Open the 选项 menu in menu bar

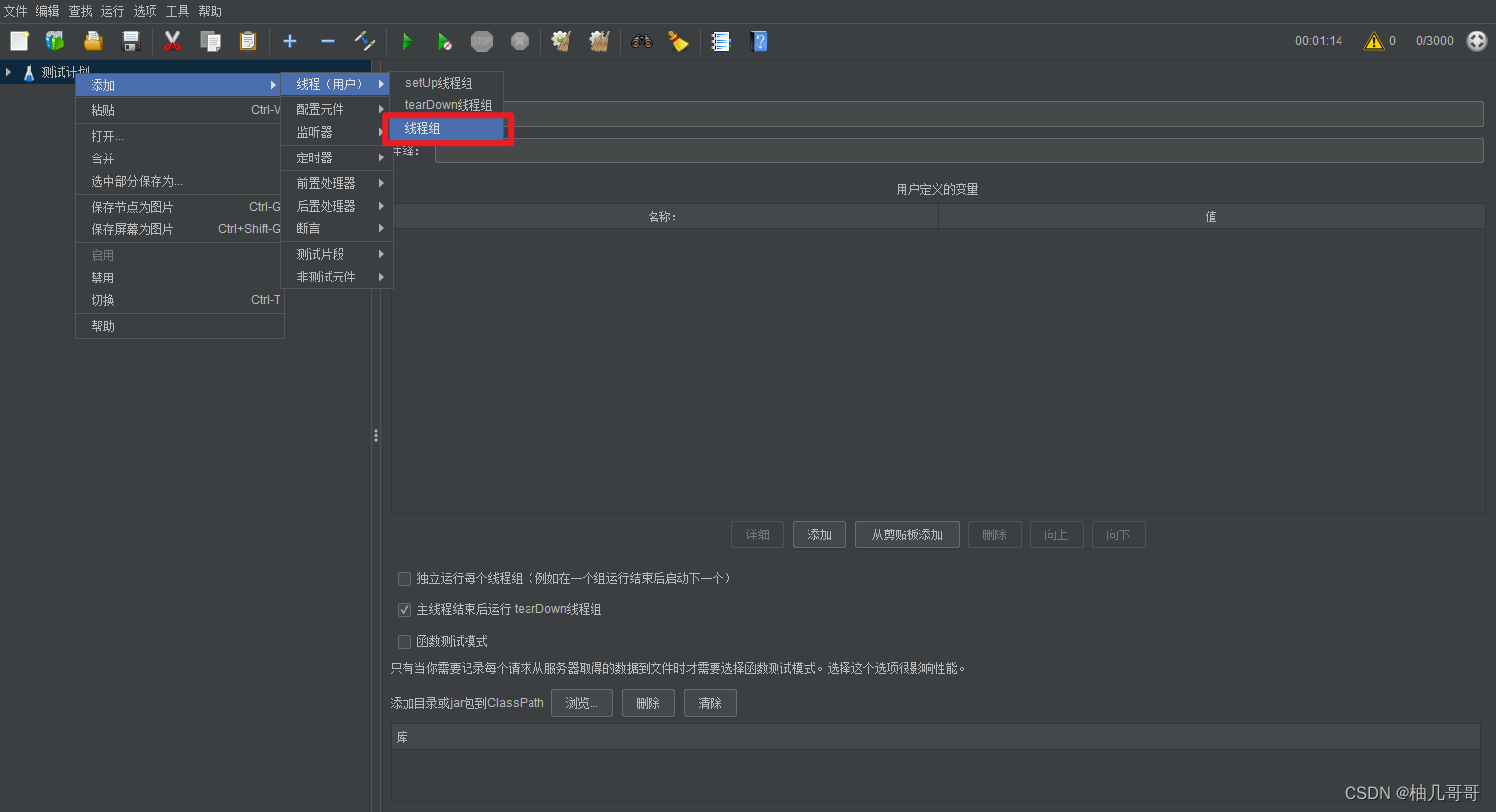coord(145,11)
